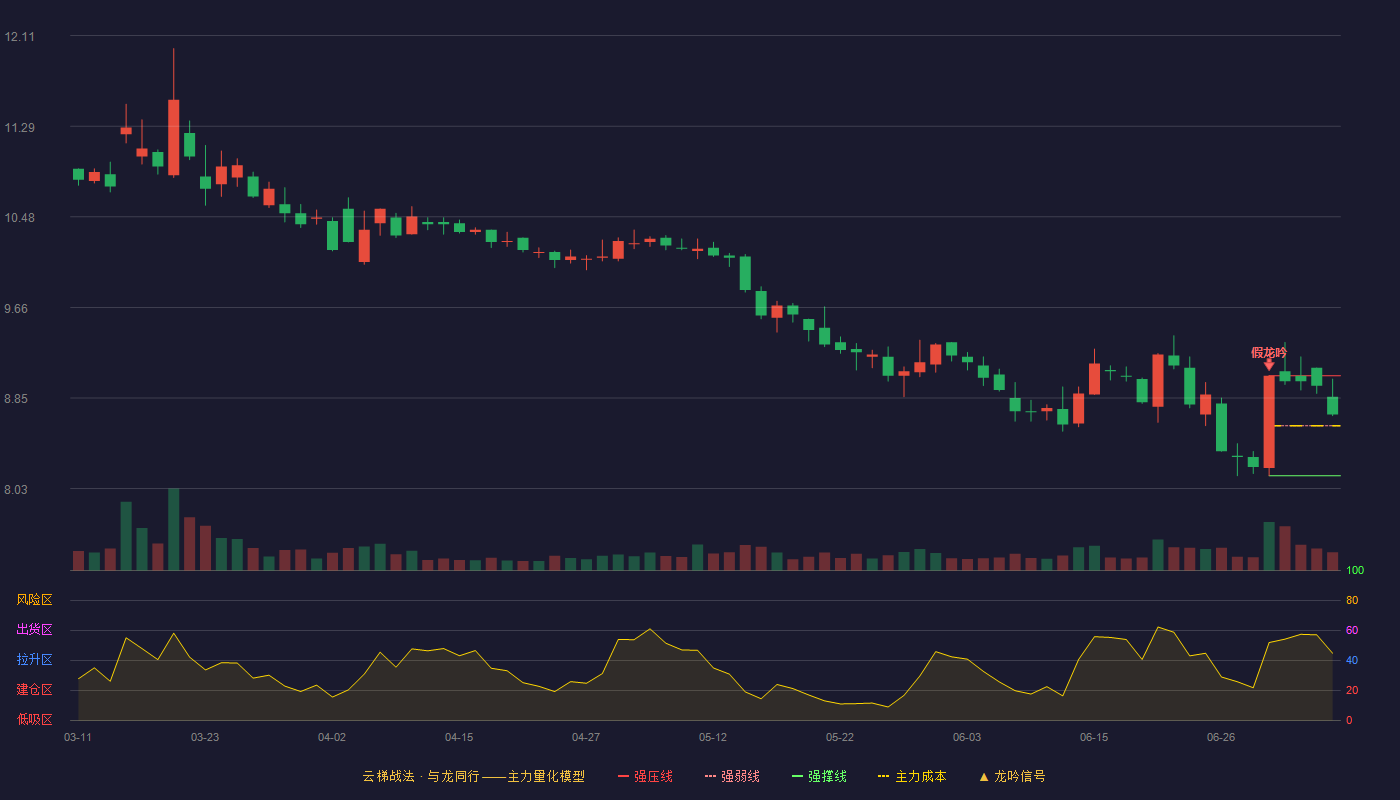1400x800 pixels.
Task: Click the magenta 60 indicator axis value
Action: point(1352,631)
